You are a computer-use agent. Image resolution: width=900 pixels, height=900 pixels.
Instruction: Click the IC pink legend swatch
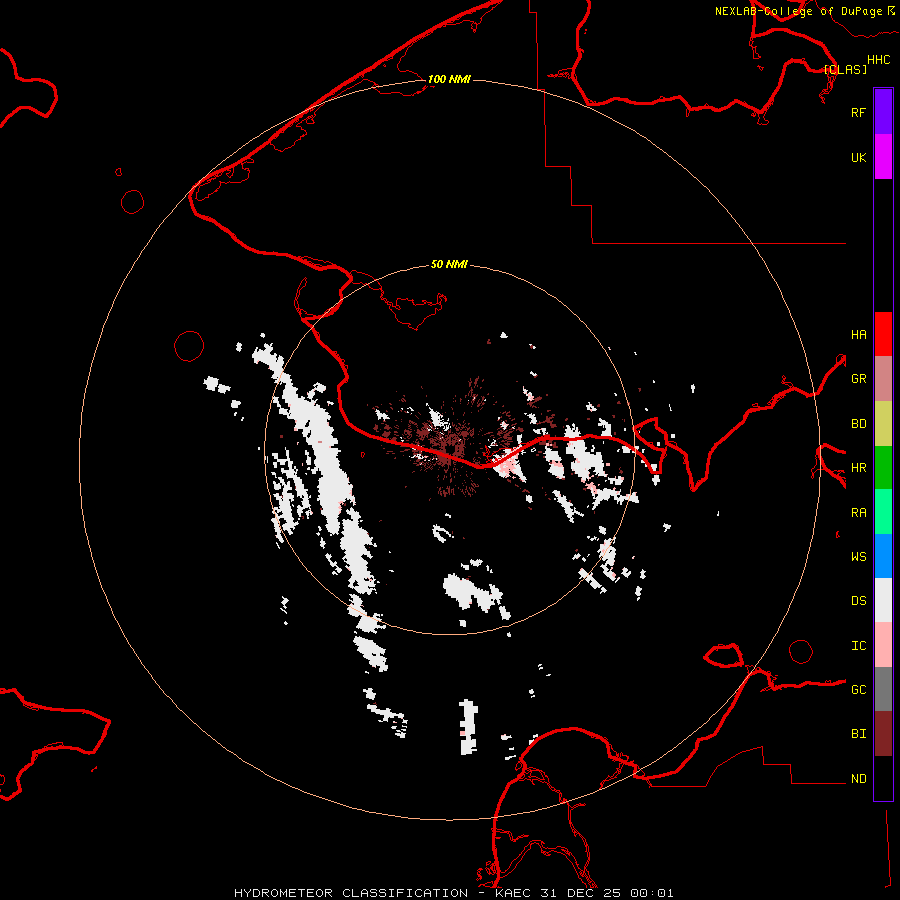tap(883, 645)
